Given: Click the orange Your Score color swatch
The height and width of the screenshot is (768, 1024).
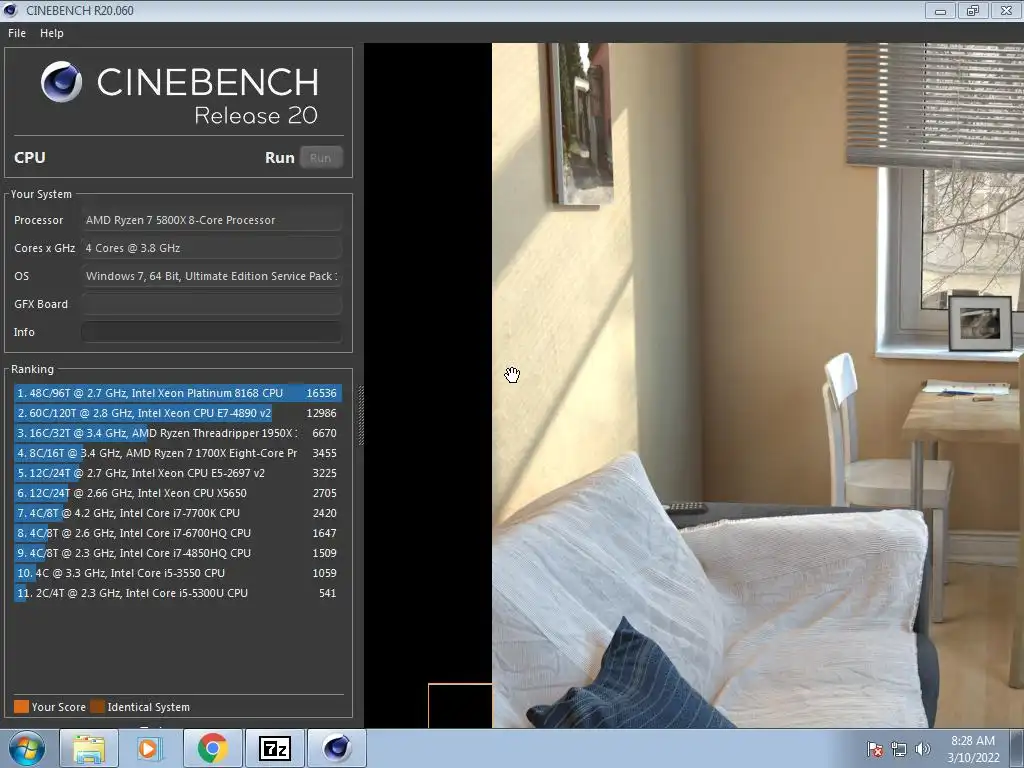Looking at the screenshot, I should 22,707.
